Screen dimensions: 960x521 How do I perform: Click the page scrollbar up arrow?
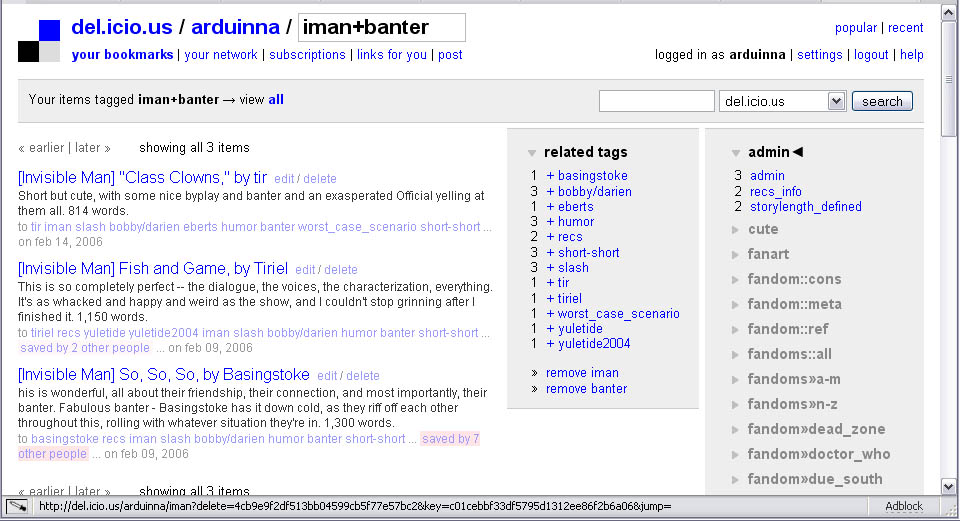948,13
